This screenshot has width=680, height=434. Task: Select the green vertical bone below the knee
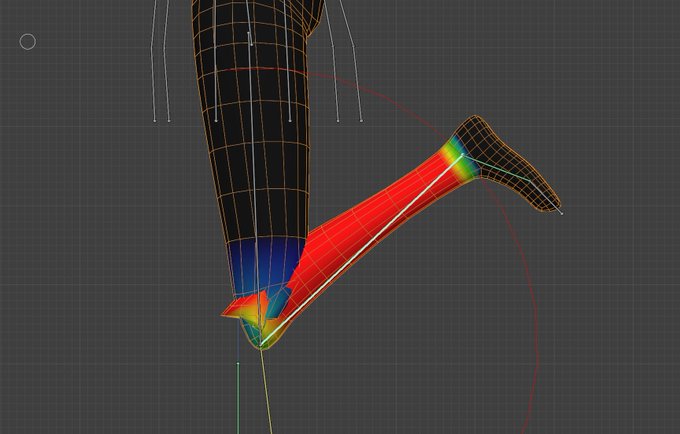238,398
